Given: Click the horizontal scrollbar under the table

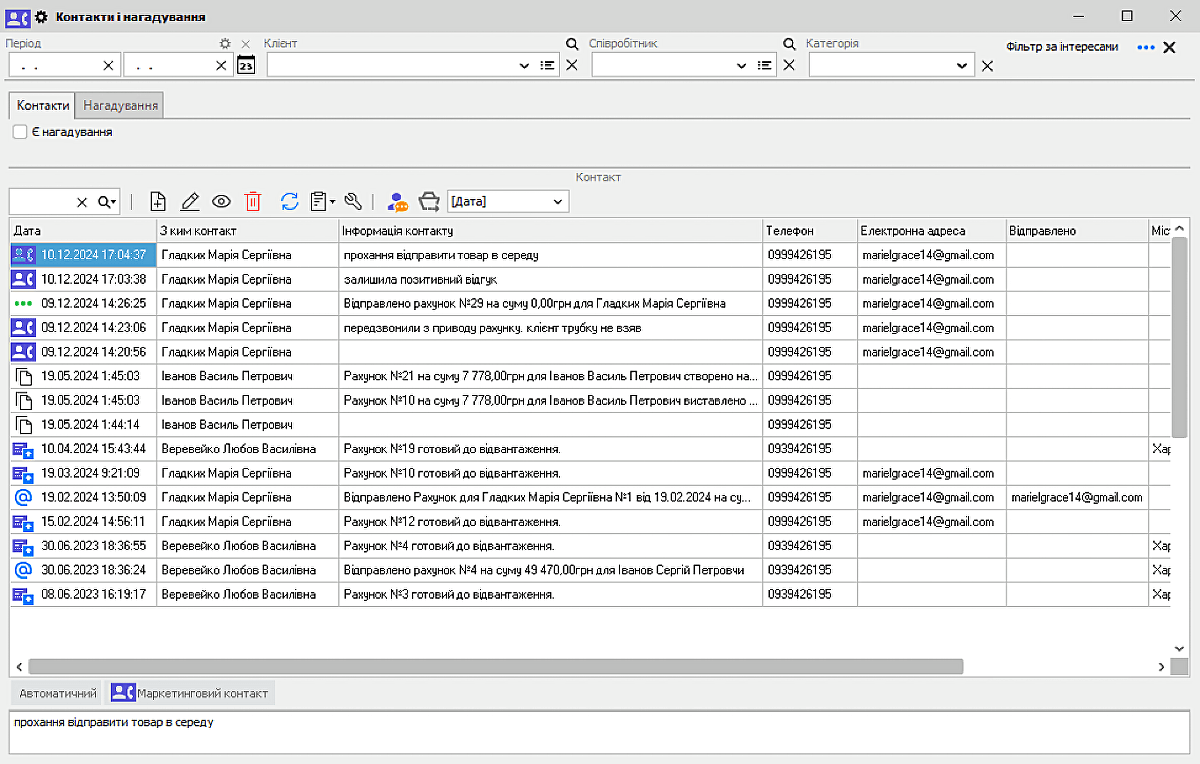Looking at the screenshot, I should [x=495, y=666].
